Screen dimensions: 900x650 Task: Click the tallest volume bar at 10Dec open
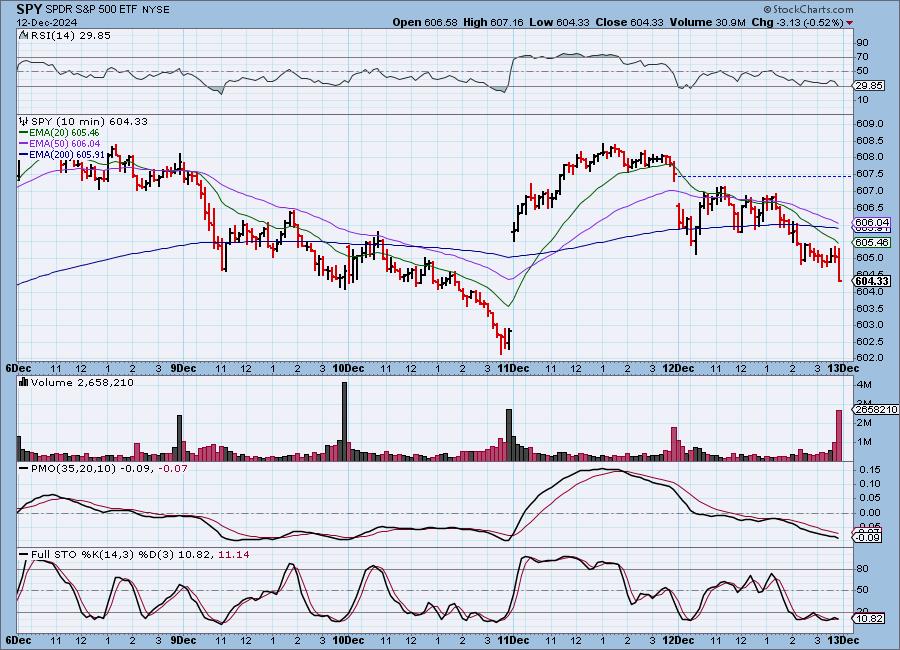click(x=344, y=421)
